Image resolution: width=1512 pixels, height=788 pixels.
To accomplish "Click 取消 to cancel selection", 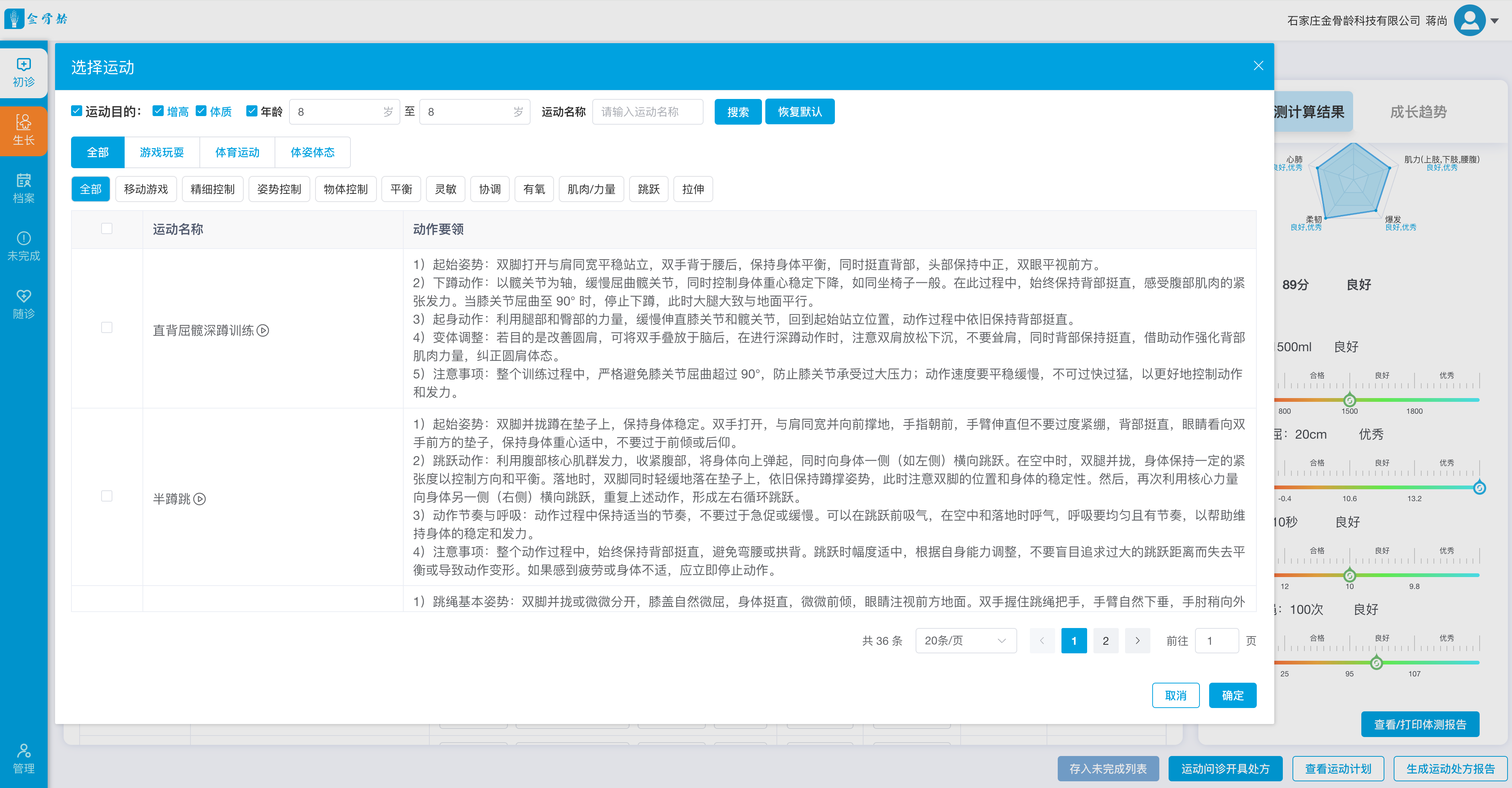I will (1176, 695).
